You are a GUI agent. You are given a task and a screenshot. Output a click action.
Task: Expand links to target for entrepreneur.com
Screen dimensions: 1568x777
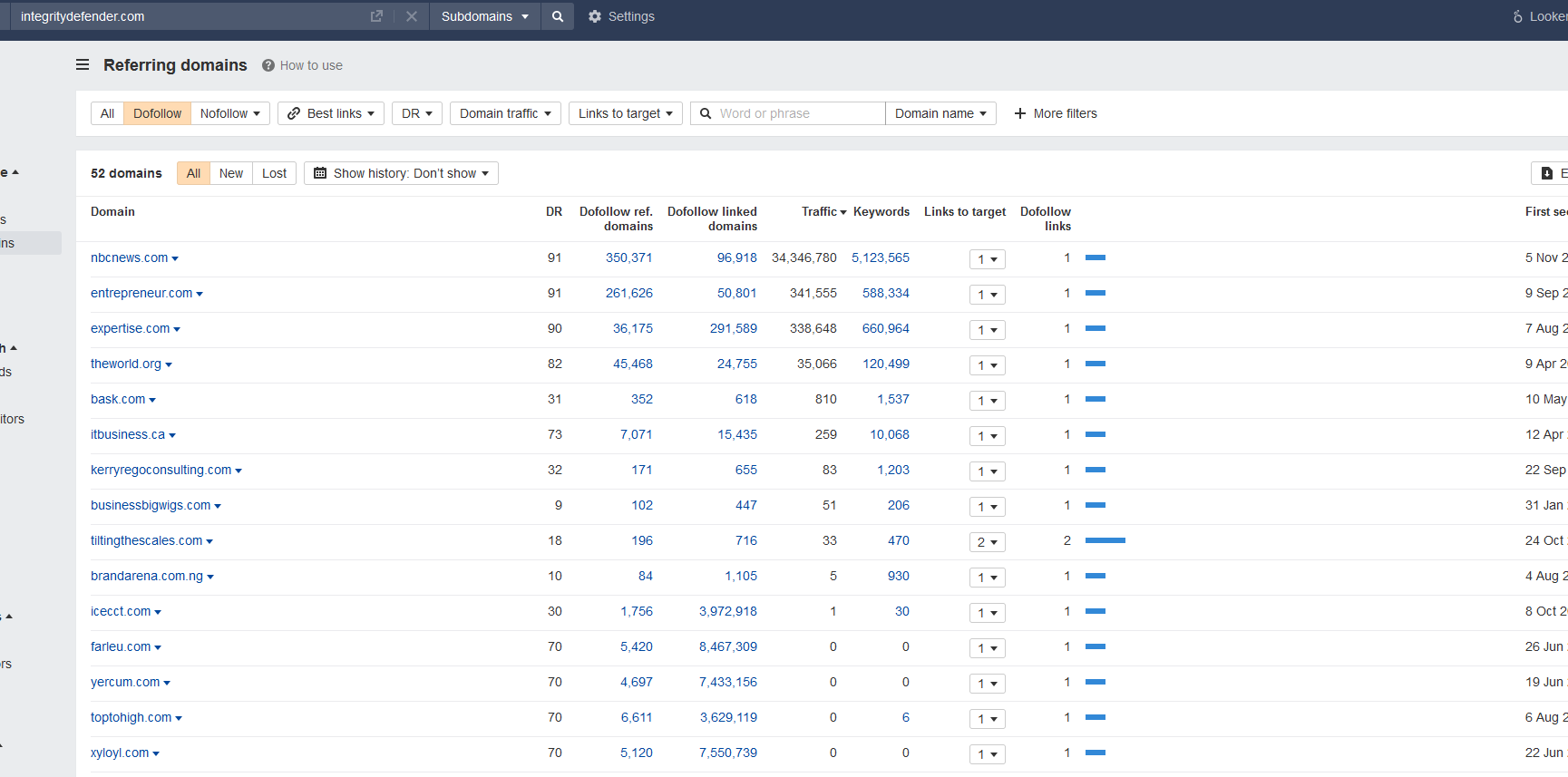click(x=987, y=295)
